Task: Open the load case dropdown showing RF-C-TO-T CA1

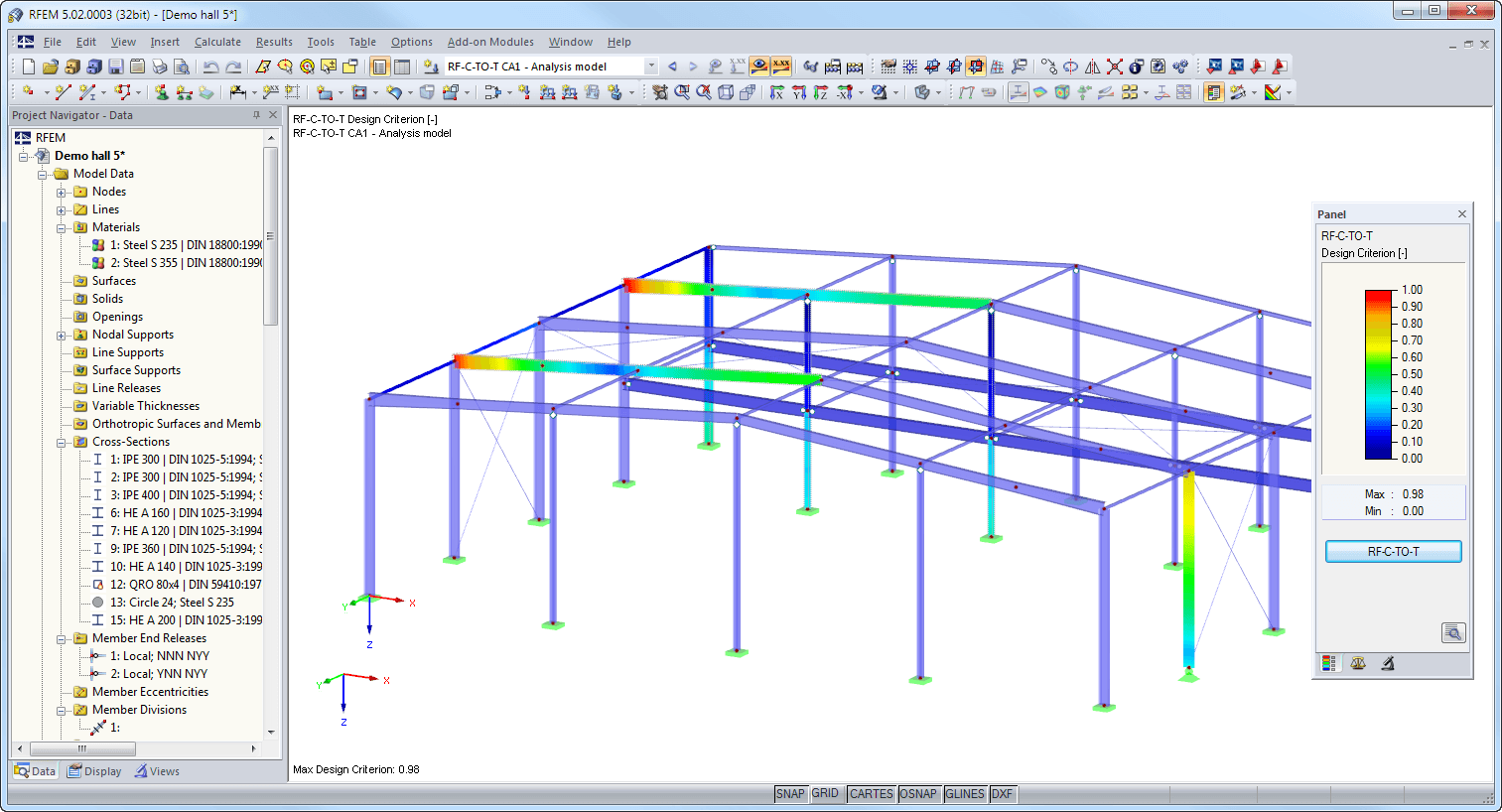Action: [650, 66]
